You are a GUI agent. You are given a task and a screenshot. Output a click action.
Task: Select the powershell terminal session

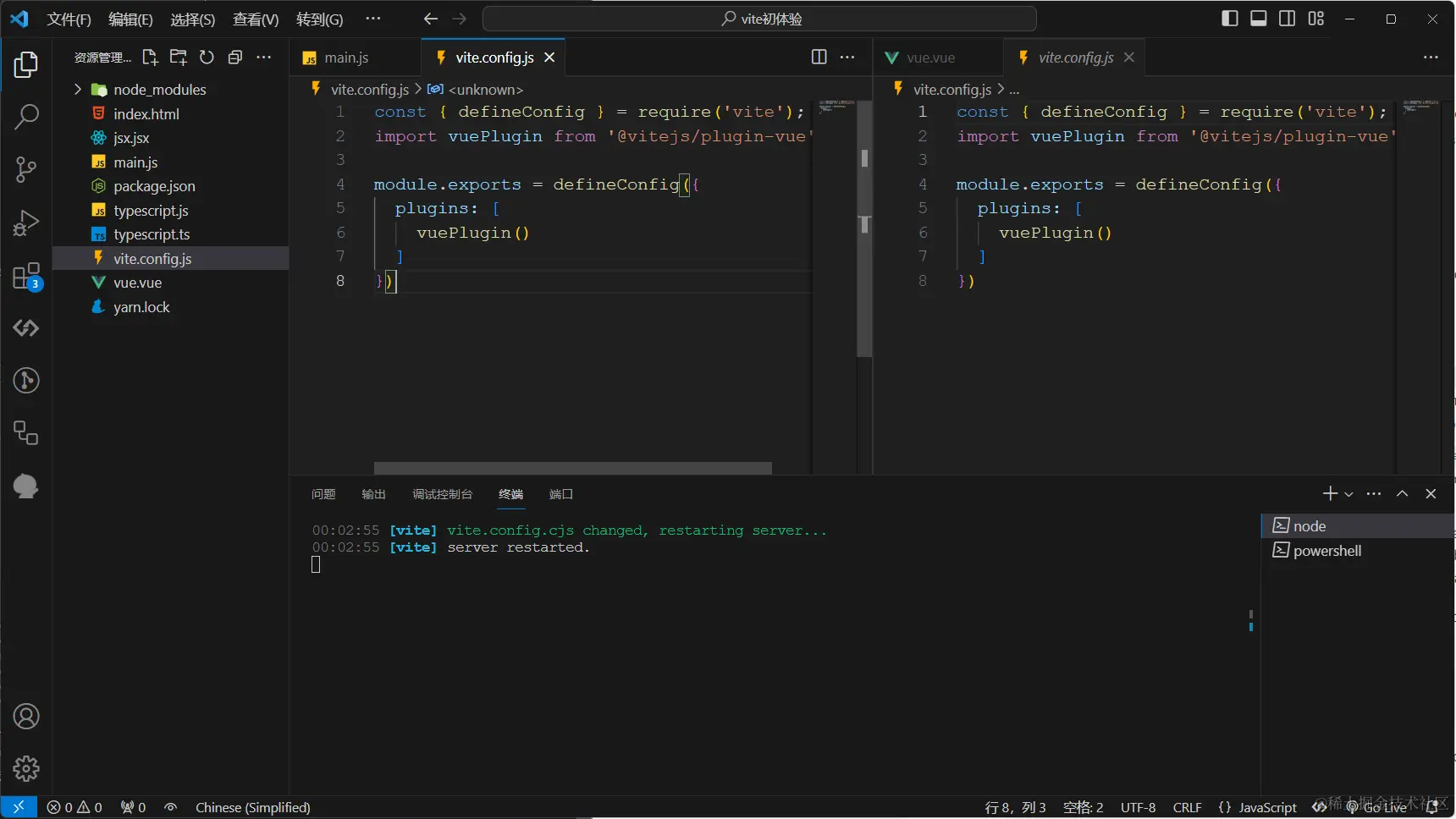[1326, 551]
